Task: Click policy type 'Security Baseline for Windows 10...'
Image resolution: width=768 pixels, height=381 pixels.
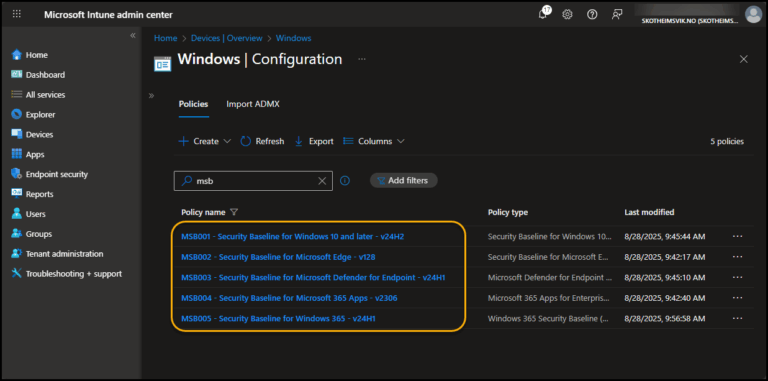Action: click(550, 237)
